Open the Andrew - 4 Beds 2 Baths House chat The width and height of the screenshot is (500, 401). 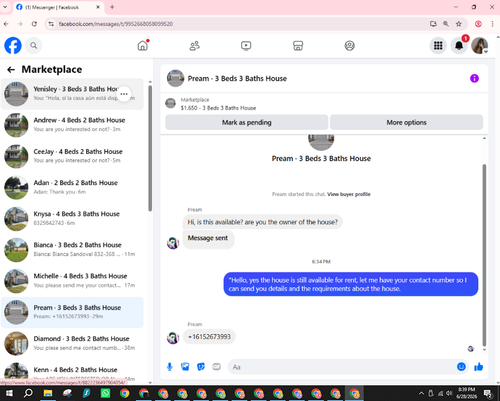coord(72,125)
